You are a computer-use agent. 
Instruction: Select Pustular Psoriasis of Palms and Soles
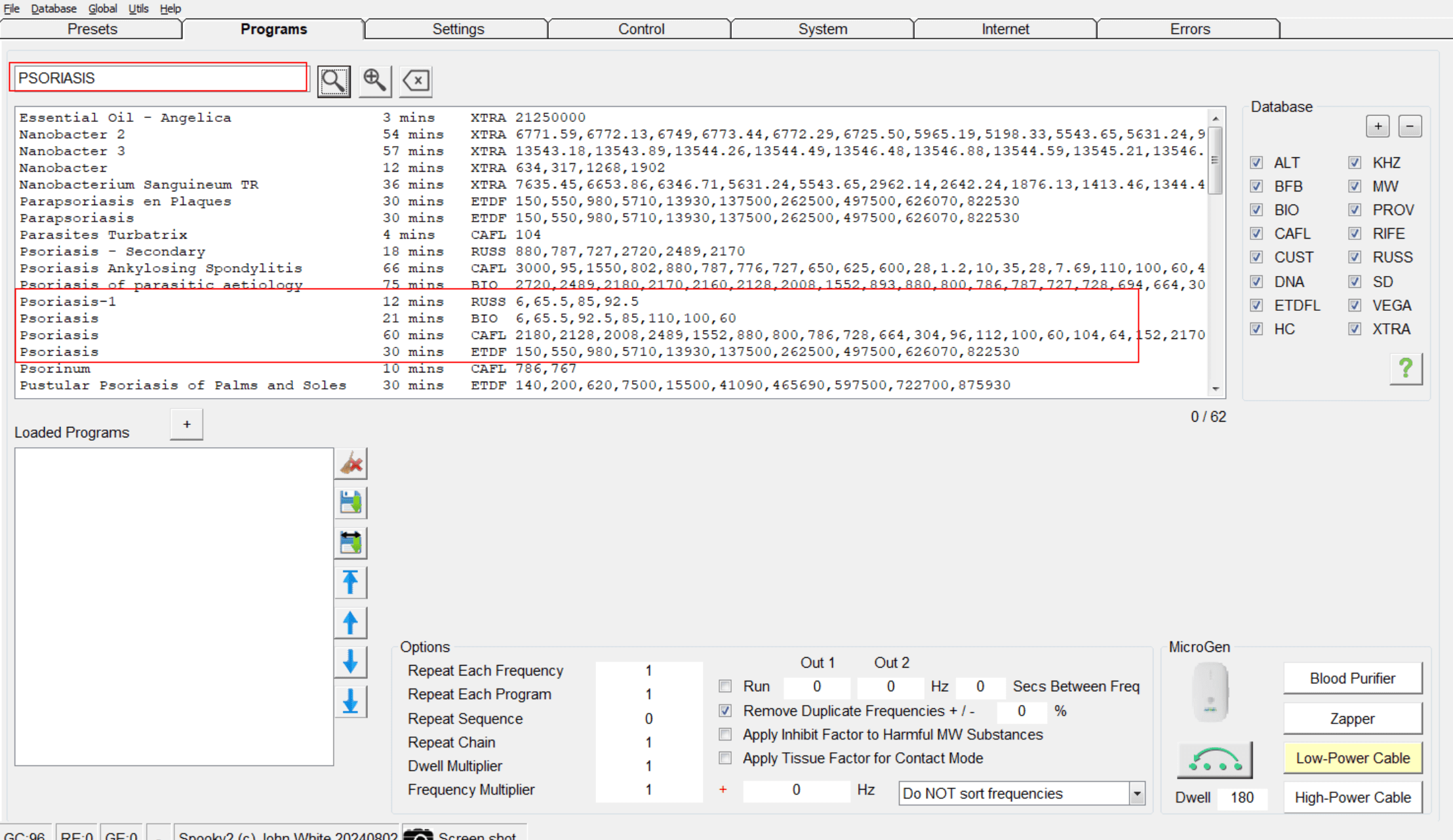pos(612,386)
